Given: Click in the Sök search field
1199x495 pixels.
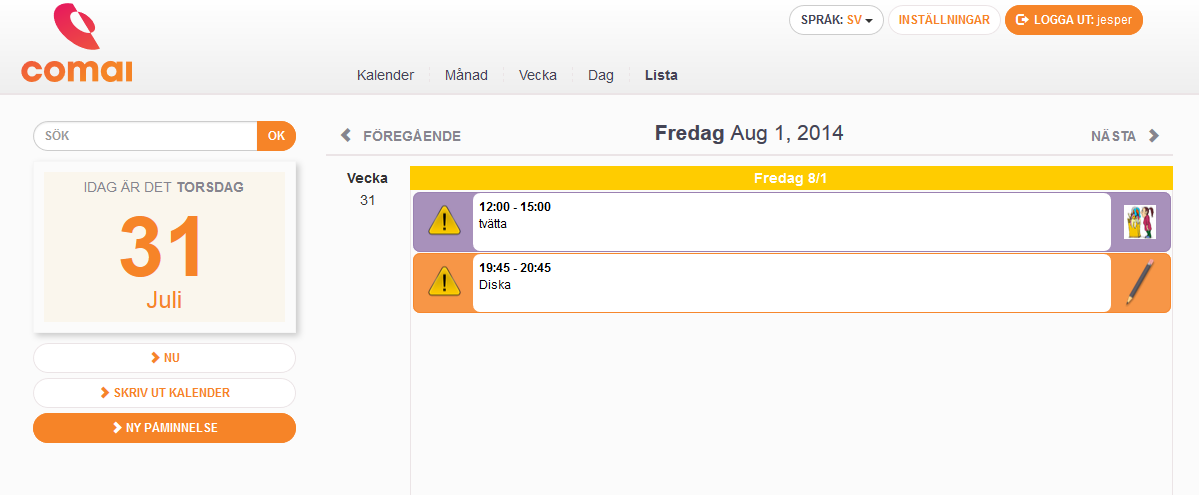Looking at the screenshot, I should 145,136.
